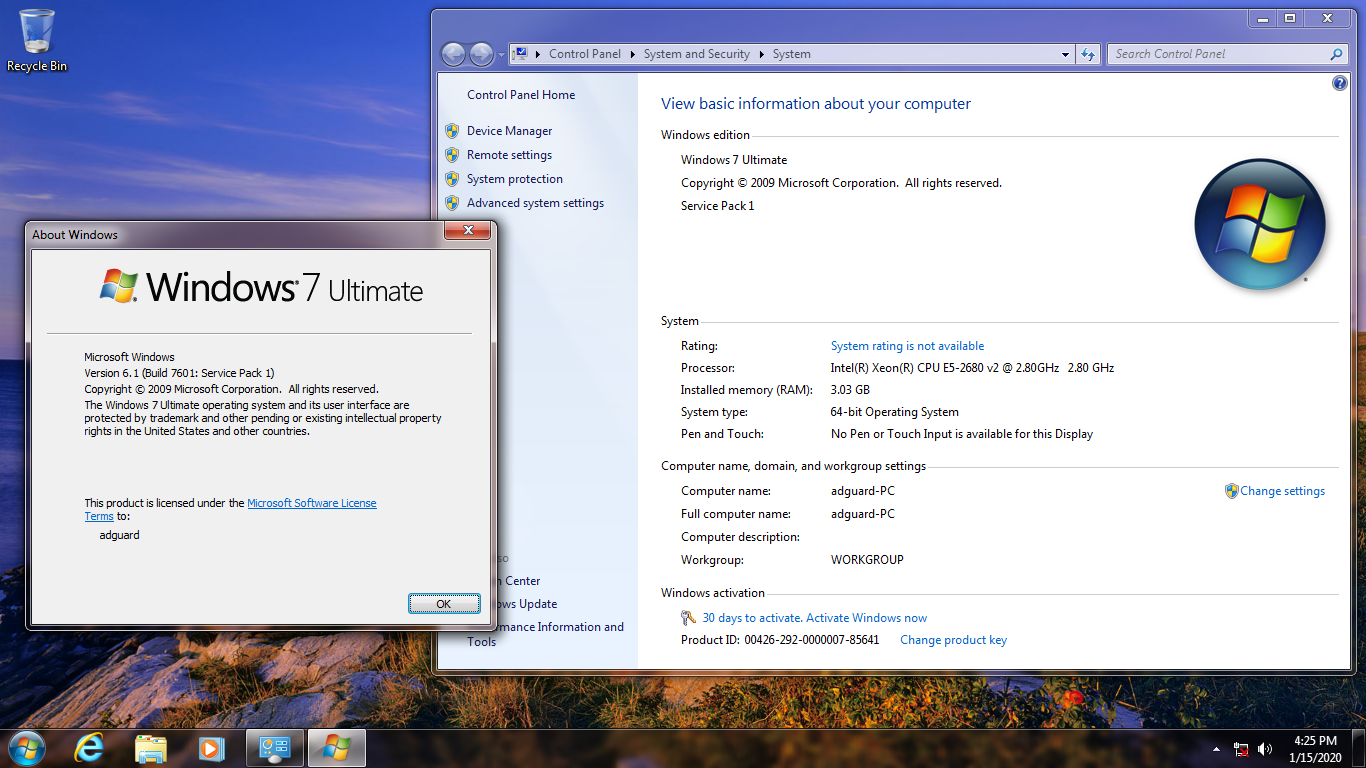Open Device Manager from sidebar
Viewport: 1366px width, 768px height.
[509, 131]
